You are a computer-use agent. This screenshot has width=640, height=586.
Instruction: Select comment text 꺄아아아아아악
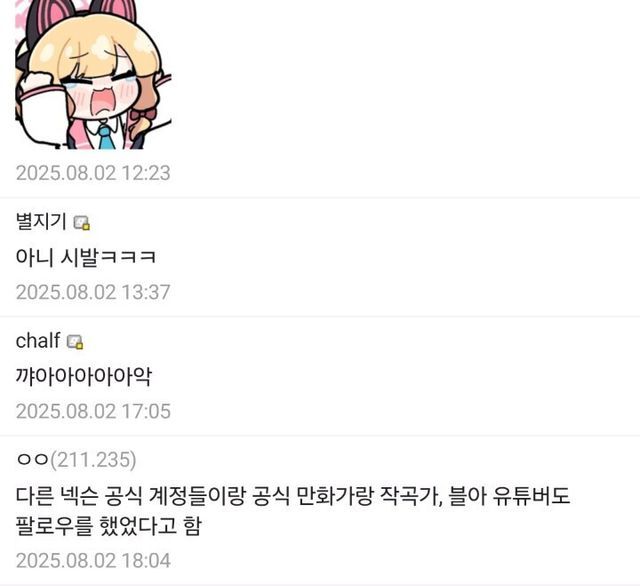tap(84, 376)
